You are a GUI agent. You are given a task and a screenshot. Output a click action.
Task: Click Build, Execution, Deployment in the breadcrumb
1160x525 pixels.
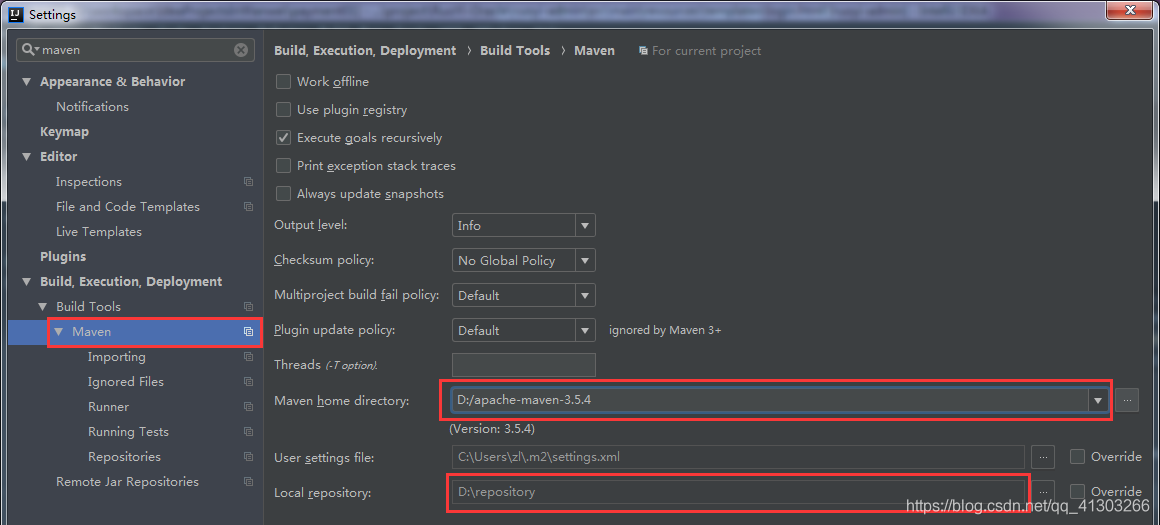pos(365,51)
